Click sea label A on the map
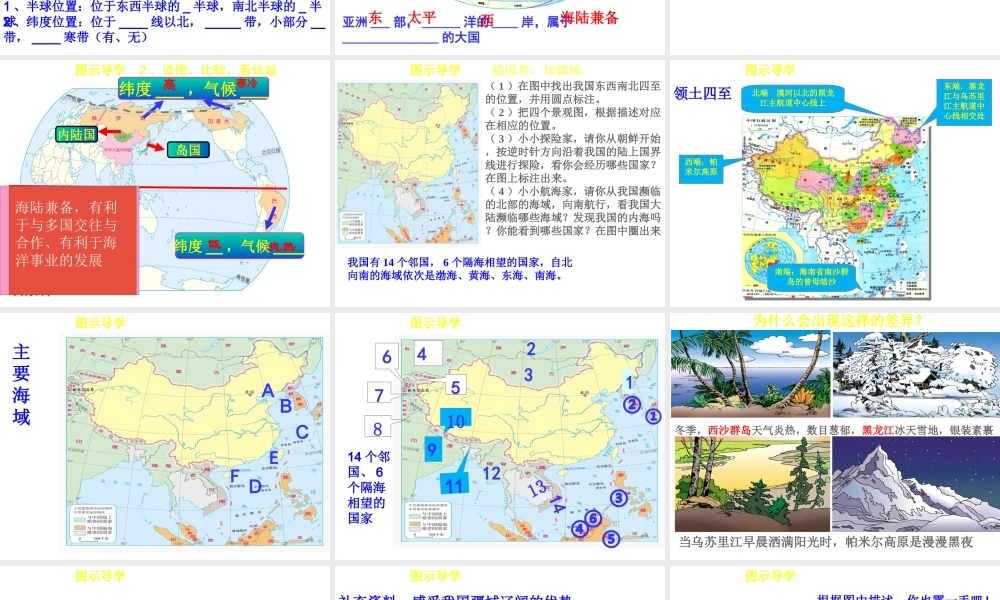The width and height of the screenshot is (1000, 600). point(268,391)
